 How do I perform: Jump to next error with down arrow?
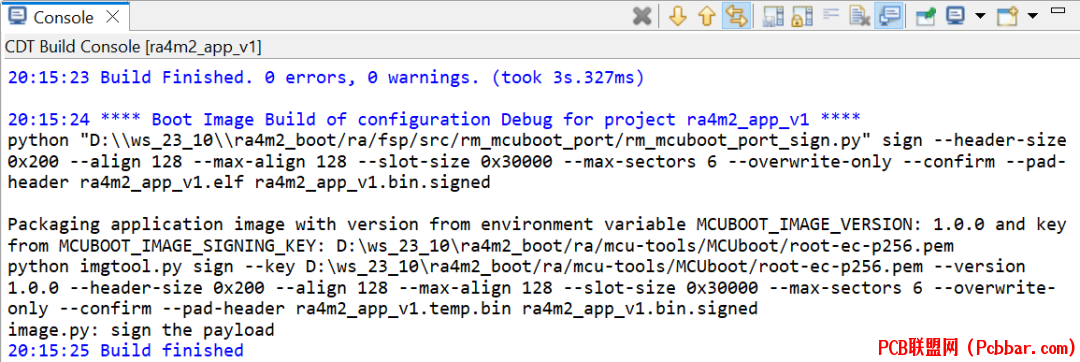[678, 16]
